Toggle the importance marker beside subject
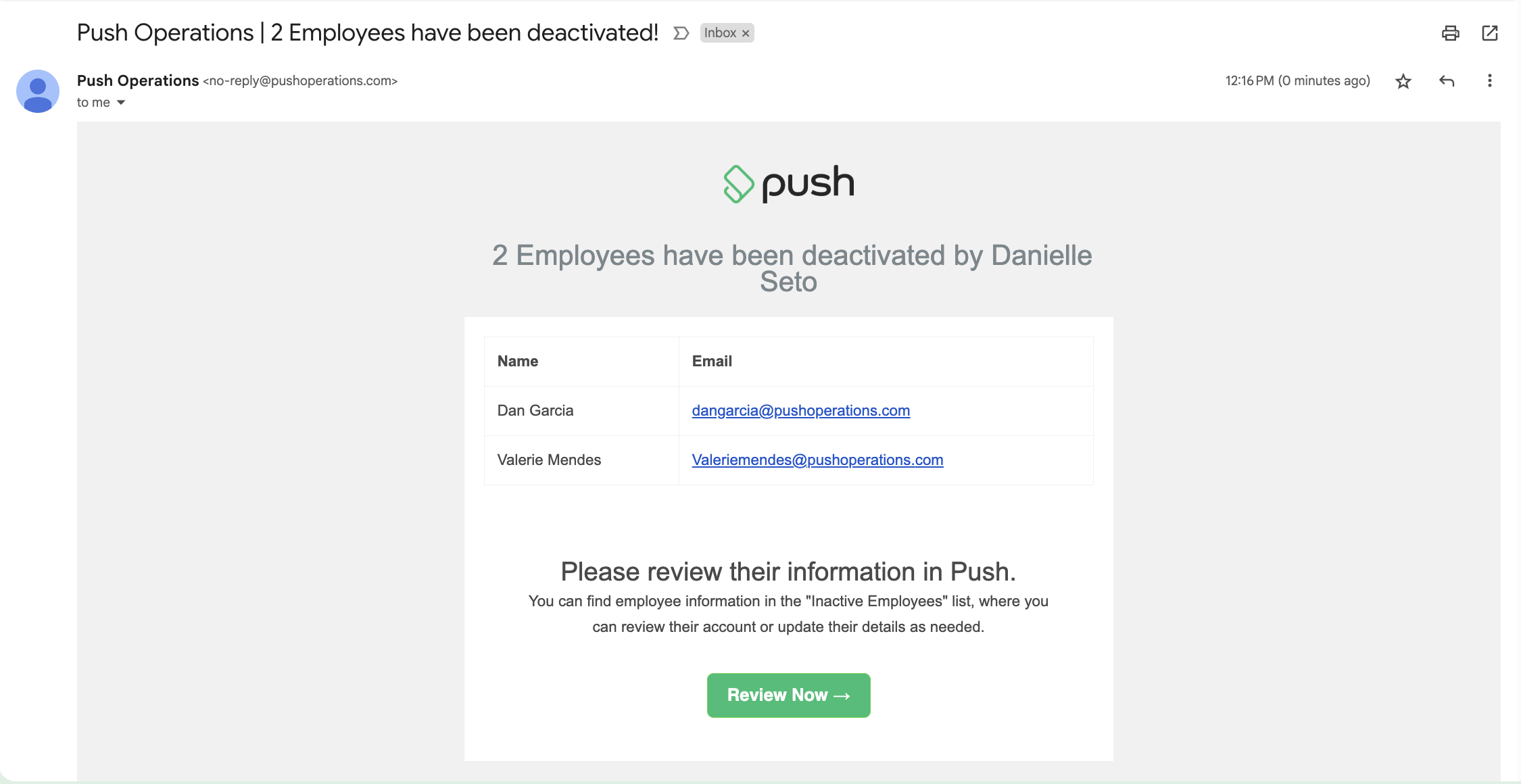 click(x=681, y=33)
